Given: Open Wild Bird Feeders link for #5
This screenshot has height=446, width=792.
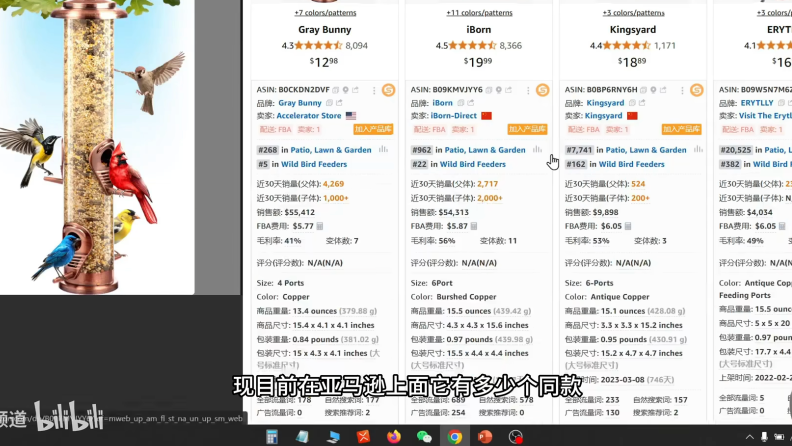Looking at the screenshot, I should [x=314, y=164].
